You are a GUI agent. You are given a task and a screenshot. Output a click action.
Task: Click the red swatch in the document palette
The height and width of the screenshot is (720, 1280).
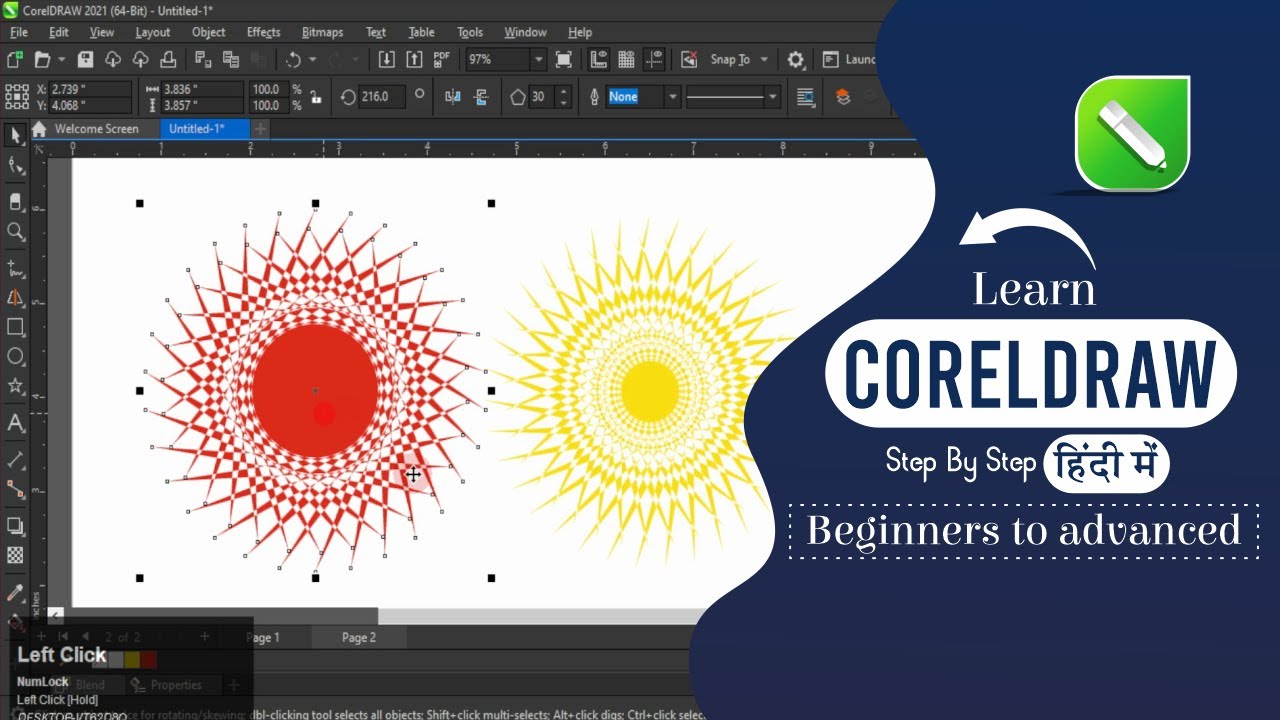click(x=148, y=660)
